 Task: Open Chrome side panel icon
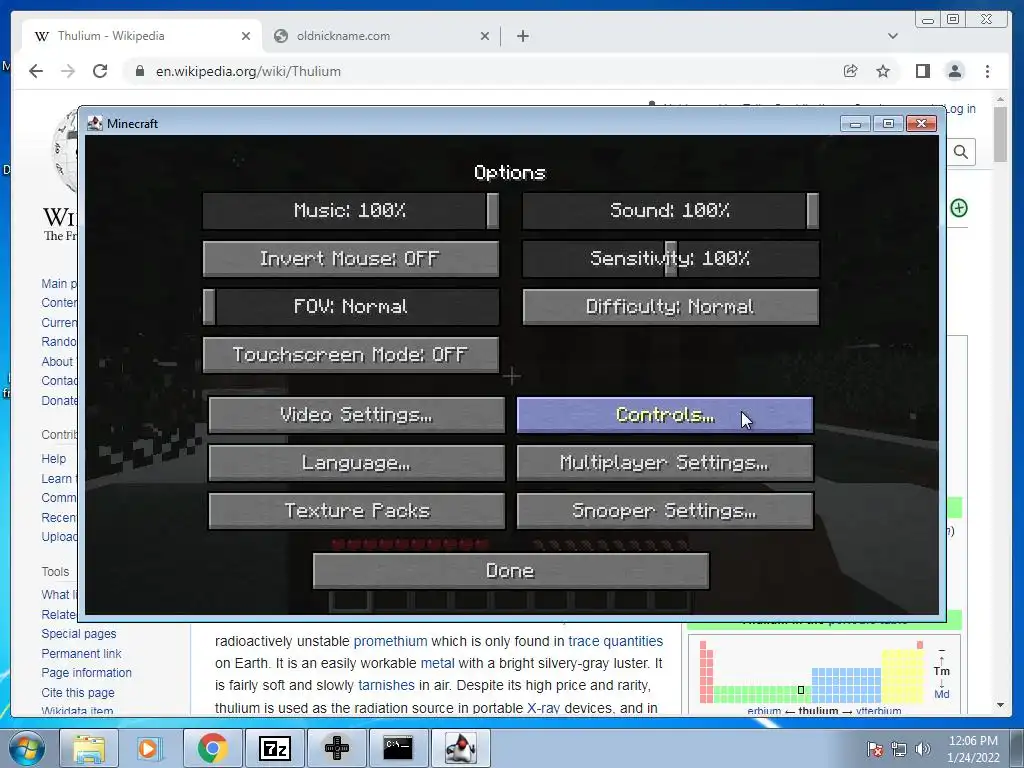pyautogui.click(x=923, y=71)
